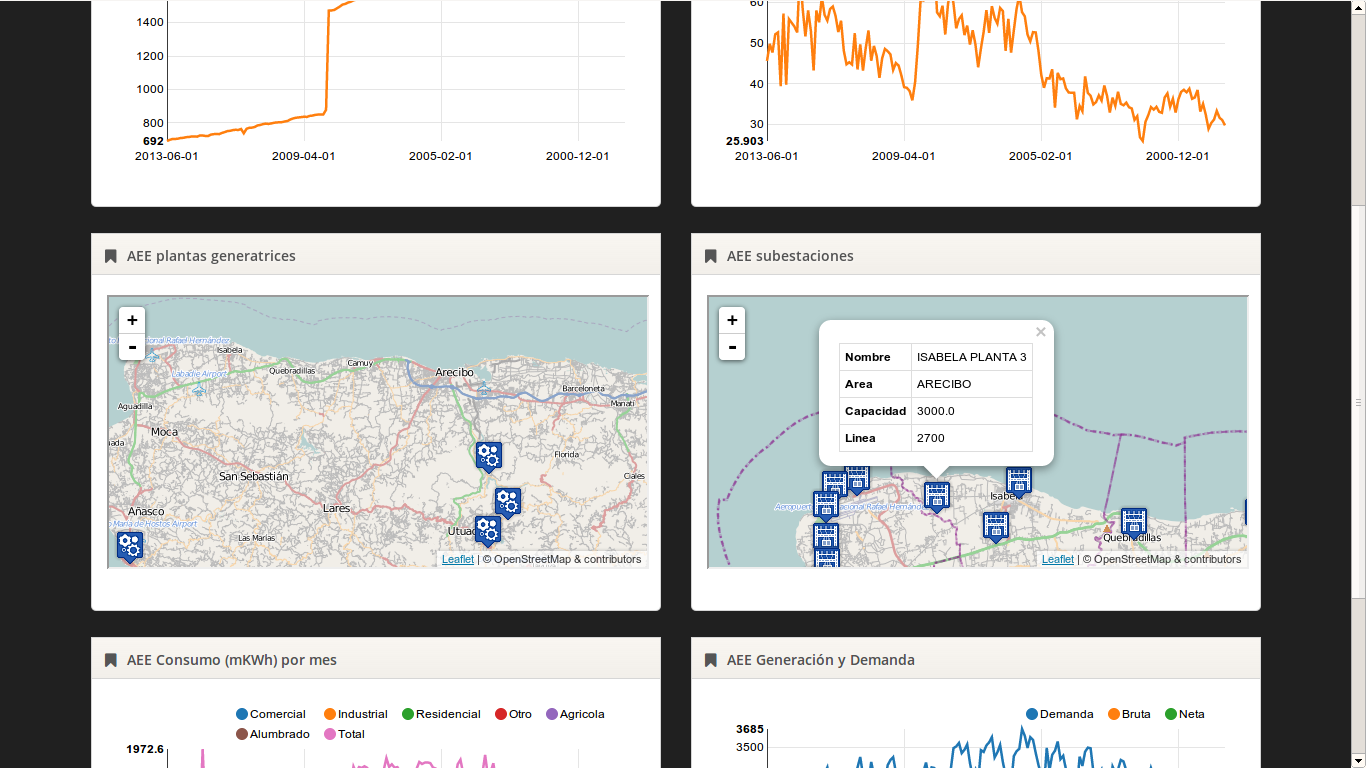
Task: Toggle the Residencial series in the consumo legend
Action: tap(441, 714)
